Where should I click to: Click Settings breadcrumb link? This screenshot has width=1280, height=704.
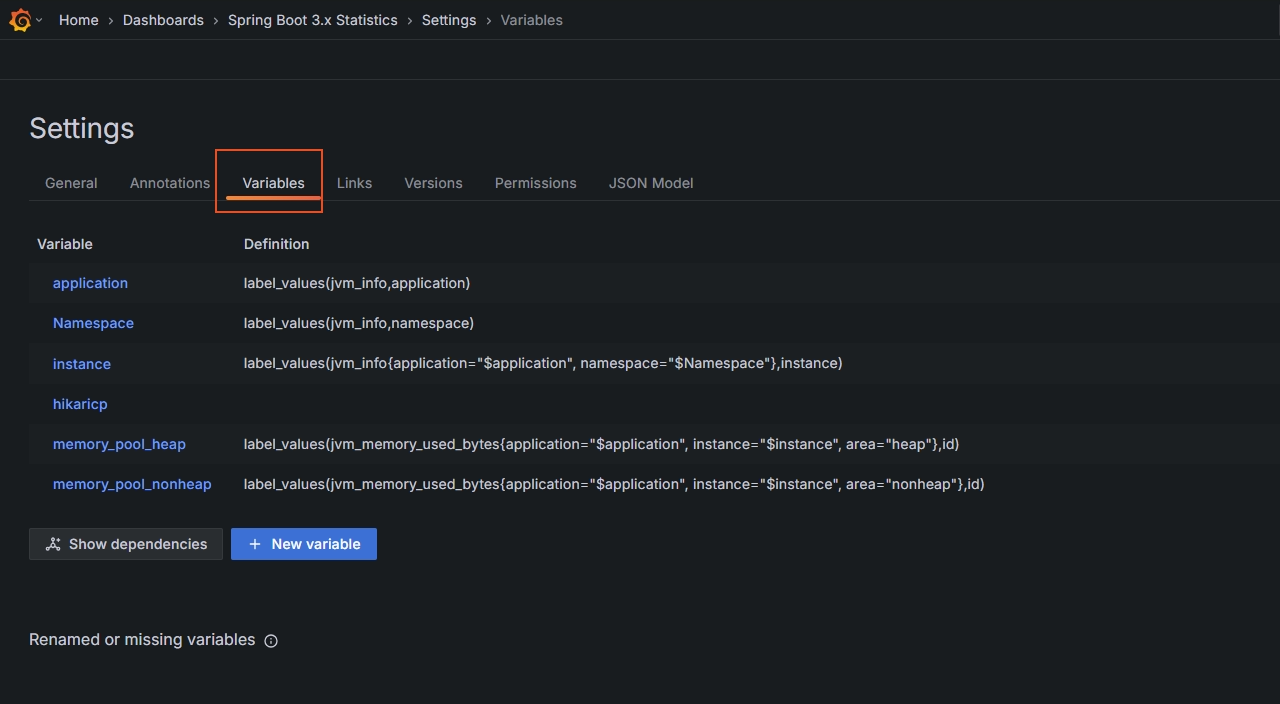pyautogui.click(x=449, y=20)
